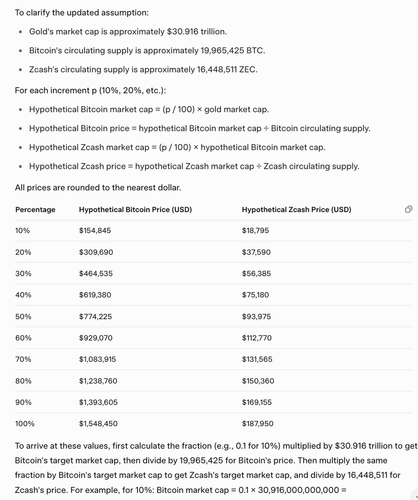Select the 50% percentage row label
Viewport: 418px width, 500px height.
point(23,316)
